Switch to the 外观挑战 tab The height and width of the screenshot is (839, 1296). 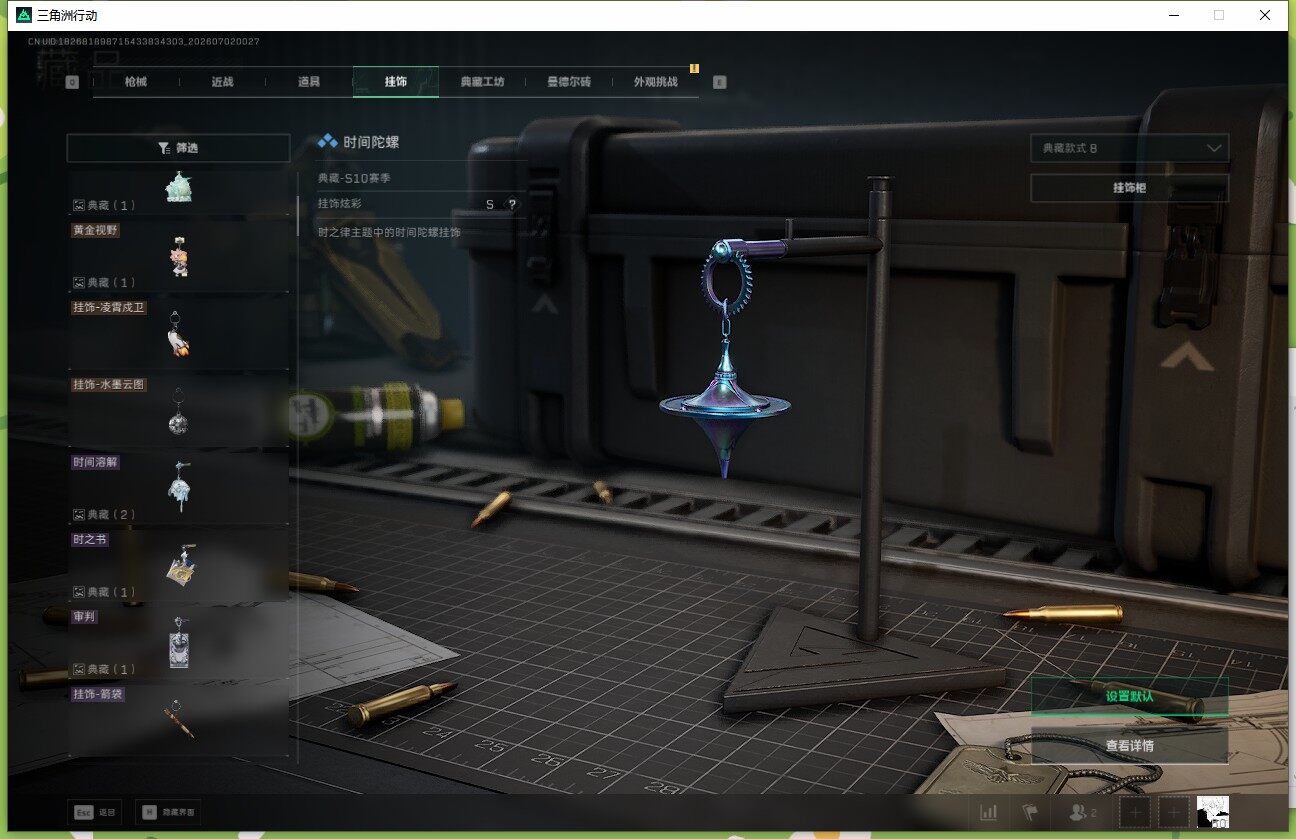(656, 82)
